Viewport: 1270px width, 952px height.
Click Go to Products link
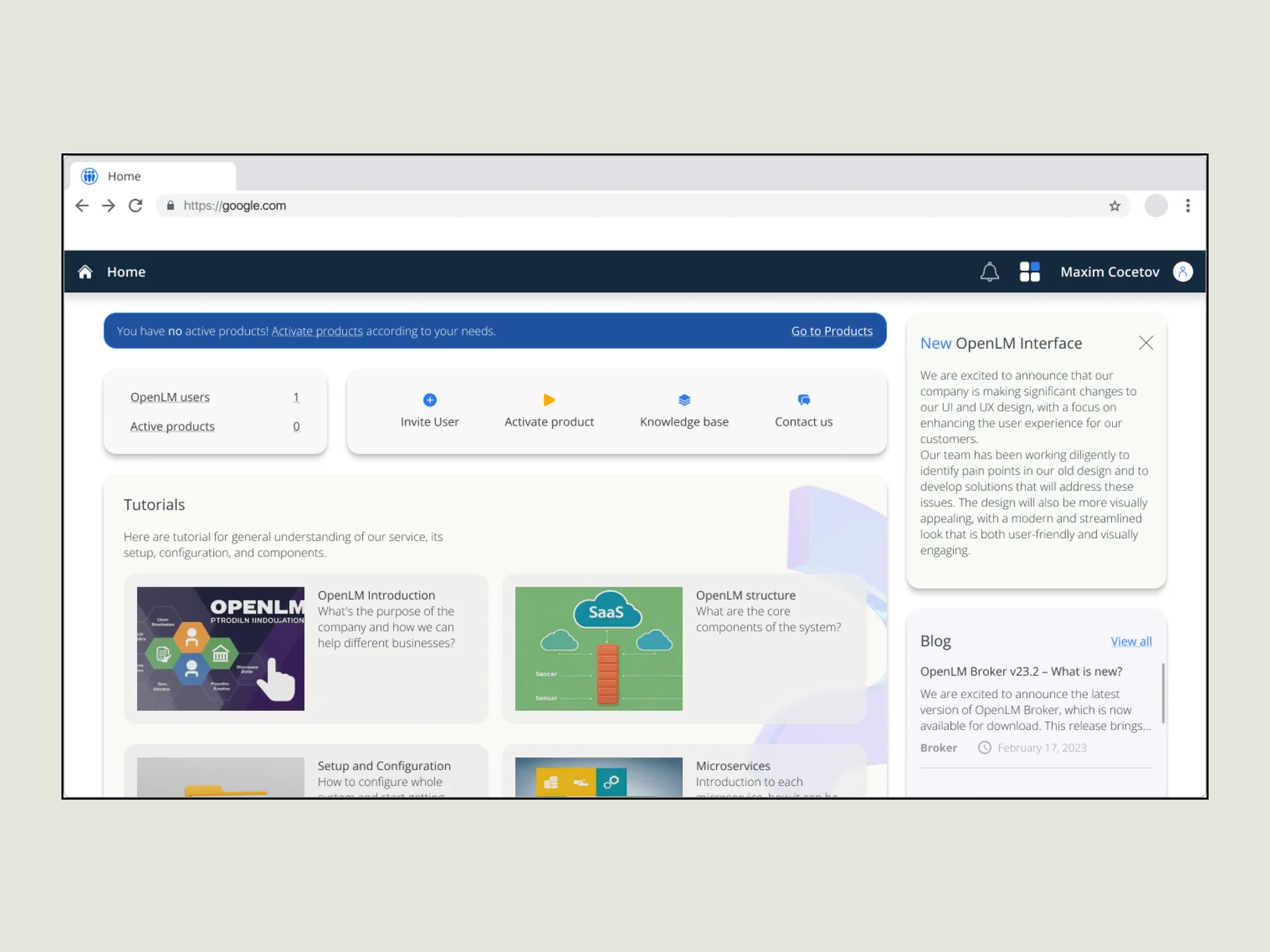click(832, 331)
